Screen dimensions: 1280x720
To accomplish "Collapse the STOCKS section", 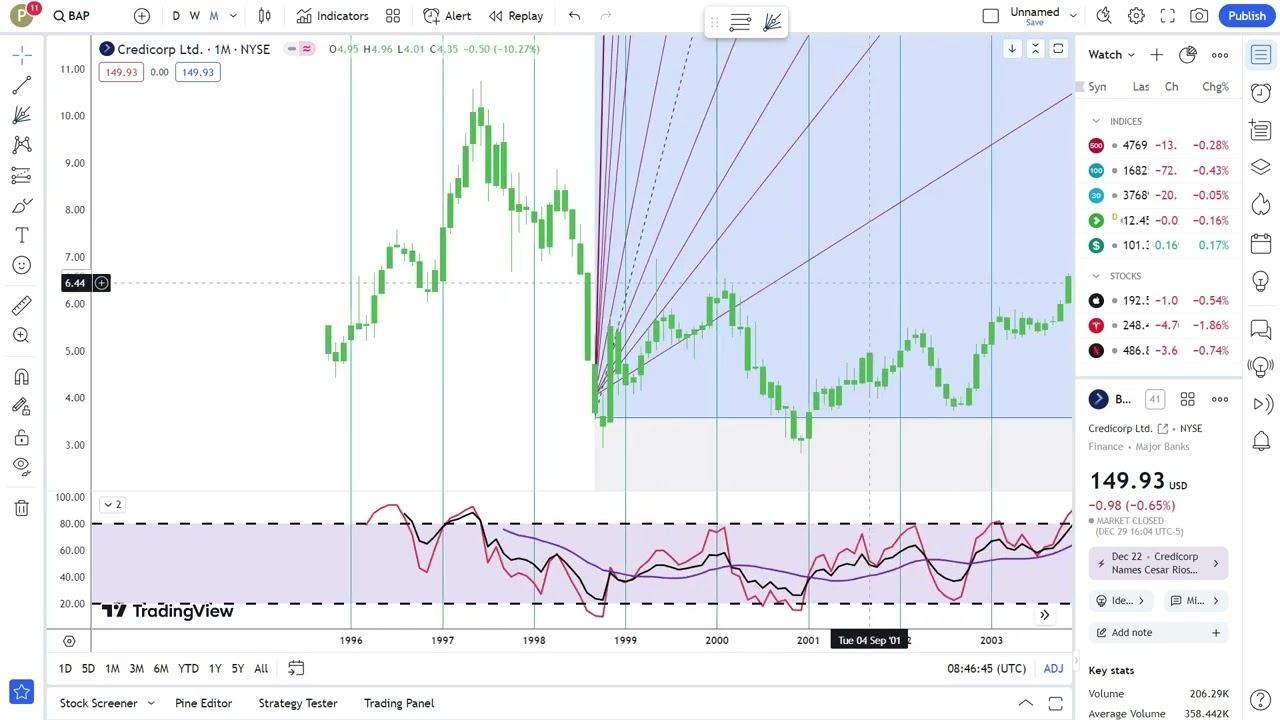I will tap(1096, 276).
